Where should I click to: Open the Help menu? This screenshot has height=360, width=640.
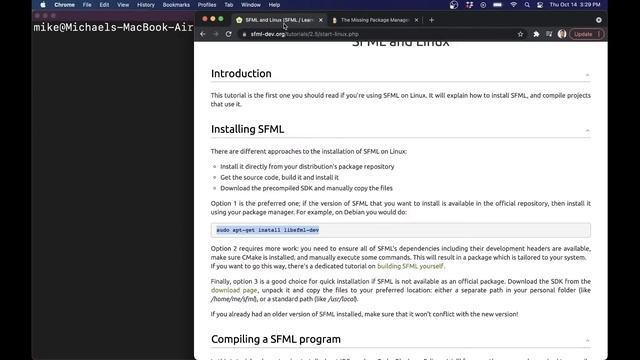(274, 5)
